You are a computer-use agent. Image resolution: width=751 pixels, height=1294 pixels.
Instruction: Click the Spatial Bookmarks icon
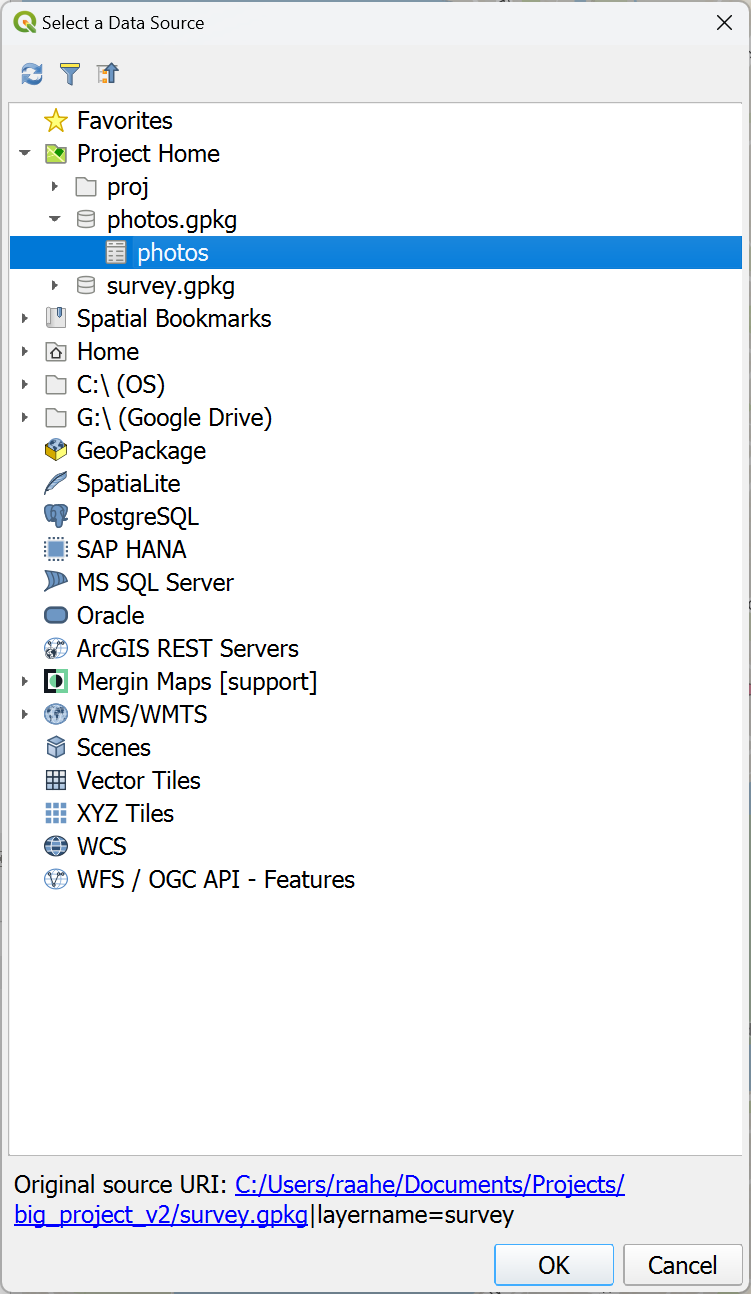click(x=56, y=319)
